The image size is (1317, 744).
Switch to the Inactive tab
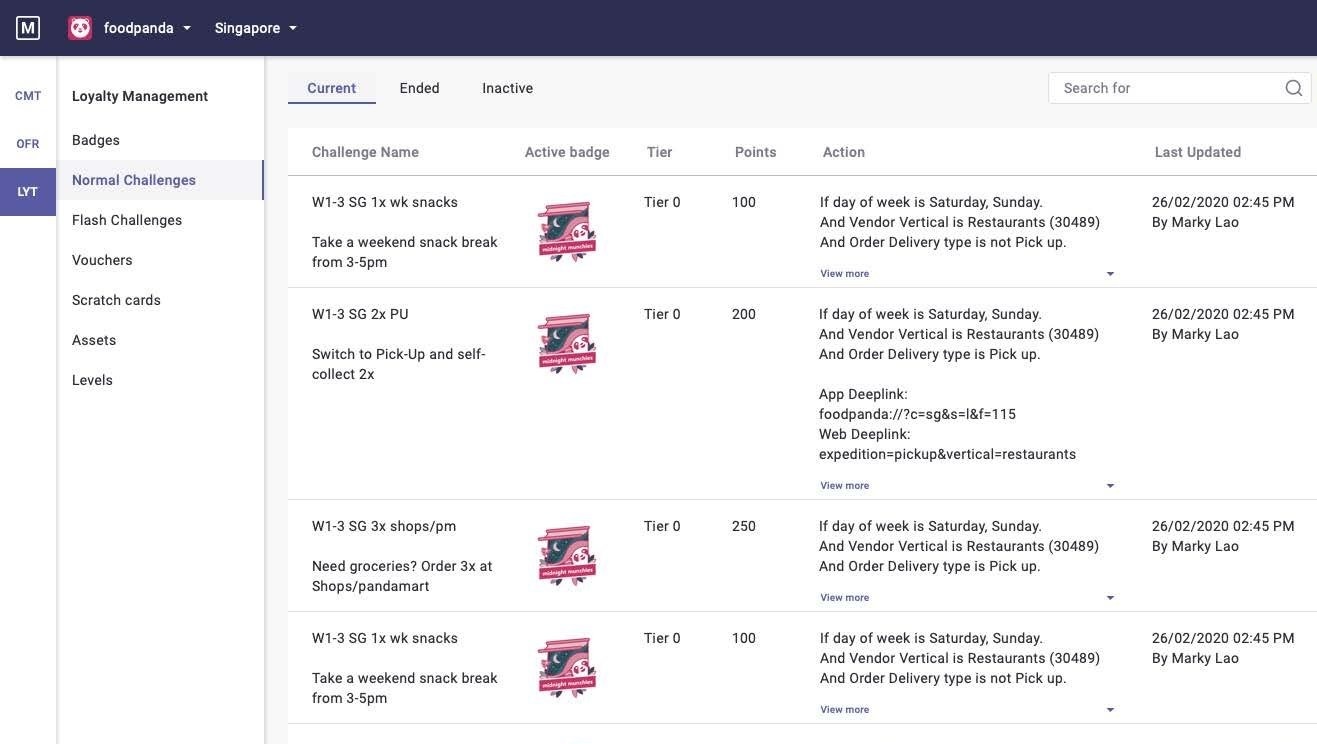(507, 88)
